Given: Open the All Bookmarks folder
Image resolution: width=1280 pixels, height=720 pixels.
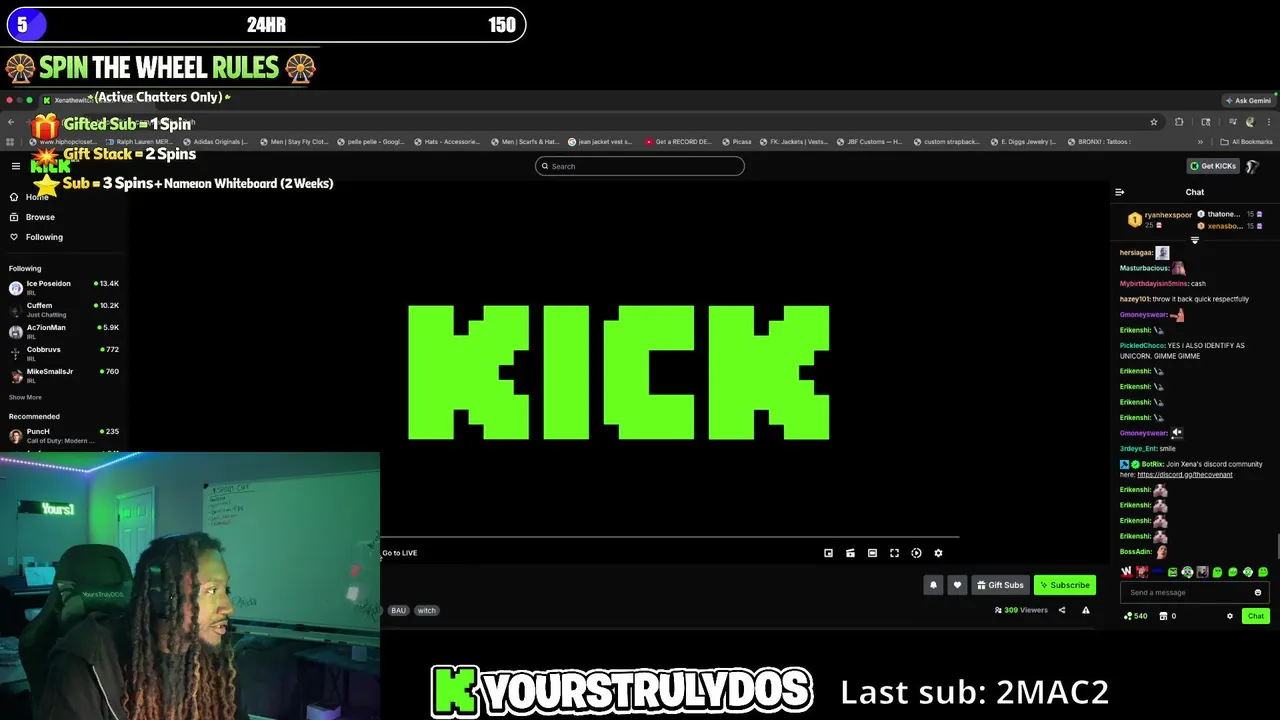Looking at the screenshot, I should pos(1246,142).
